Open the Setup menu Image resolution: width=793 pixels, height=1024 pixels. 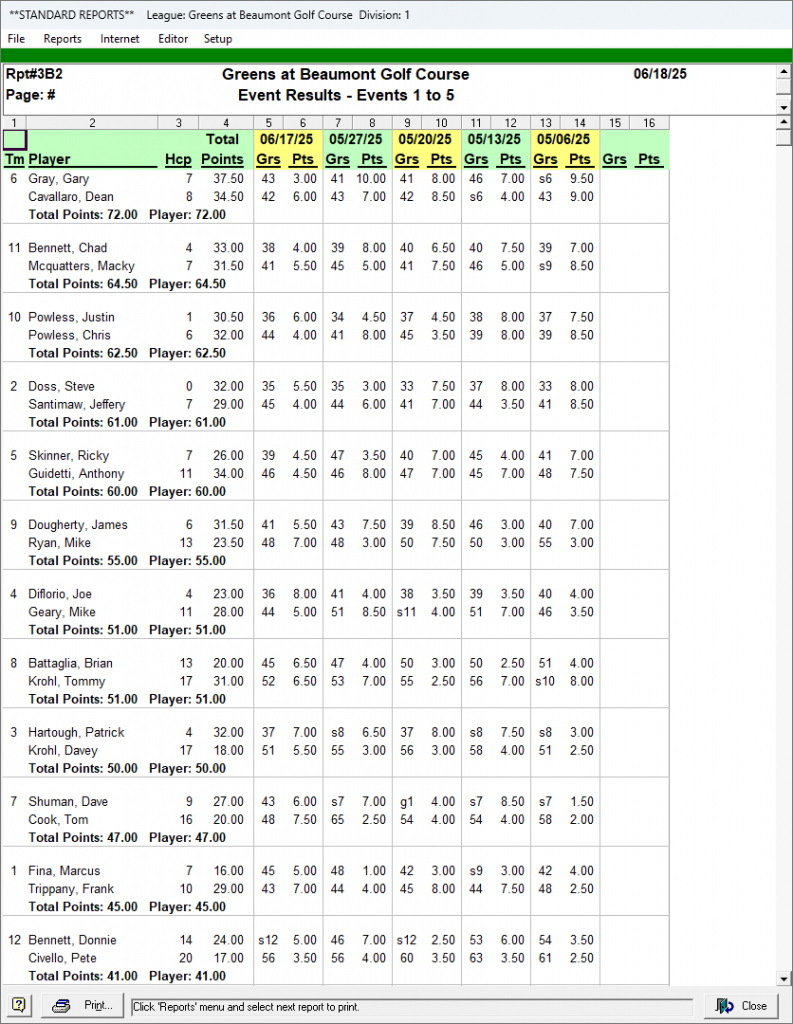[x=218, y=39]
